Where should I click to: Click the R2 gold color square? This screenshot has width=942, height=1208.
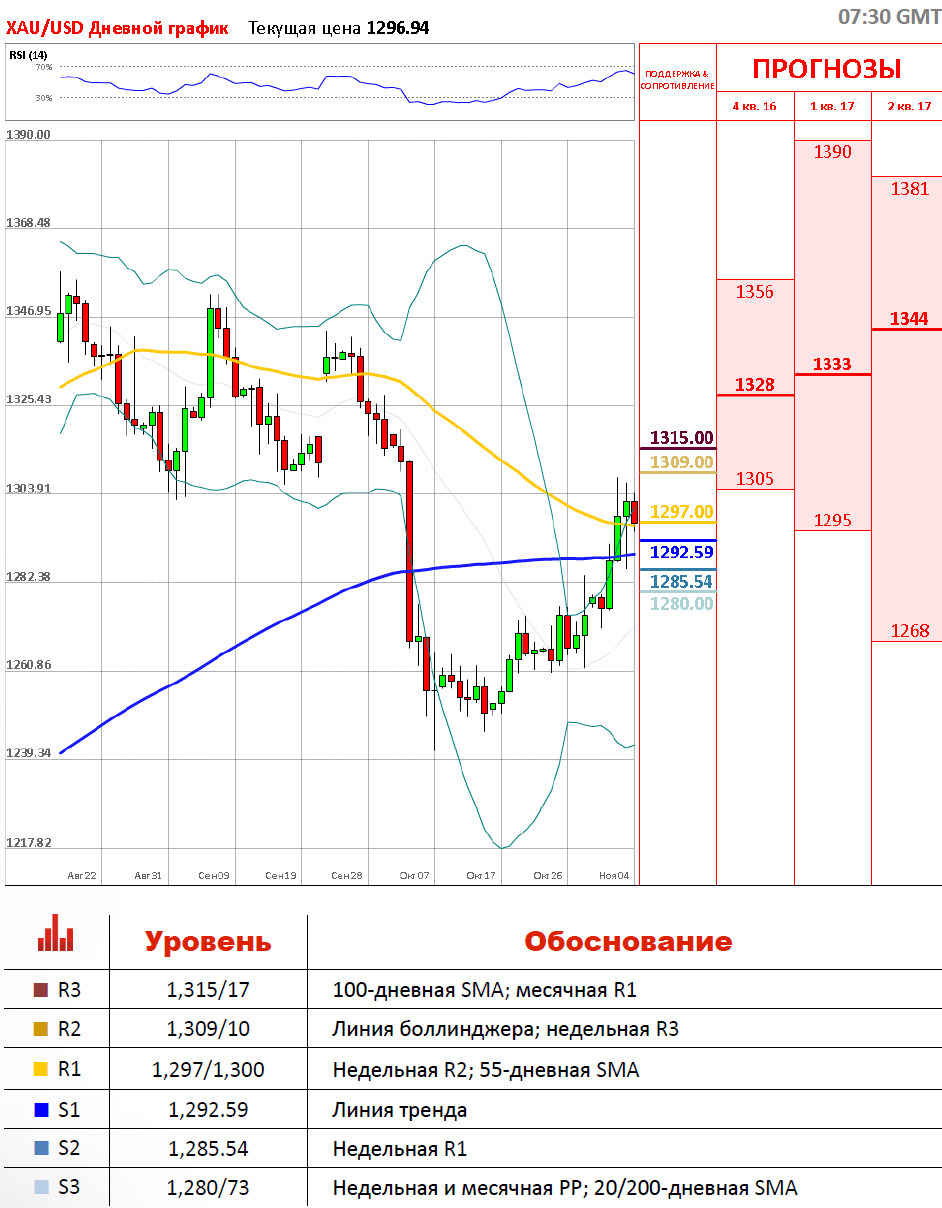[41, 1029]
